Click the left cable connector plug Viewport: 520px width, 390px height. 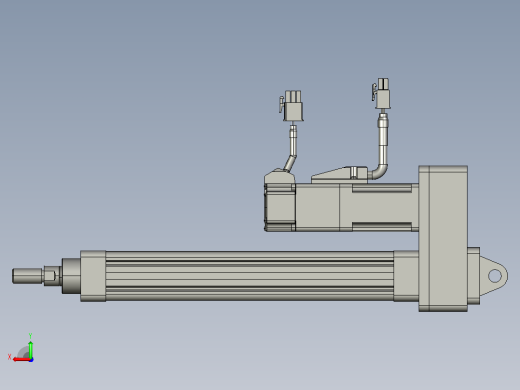(293, 106)
